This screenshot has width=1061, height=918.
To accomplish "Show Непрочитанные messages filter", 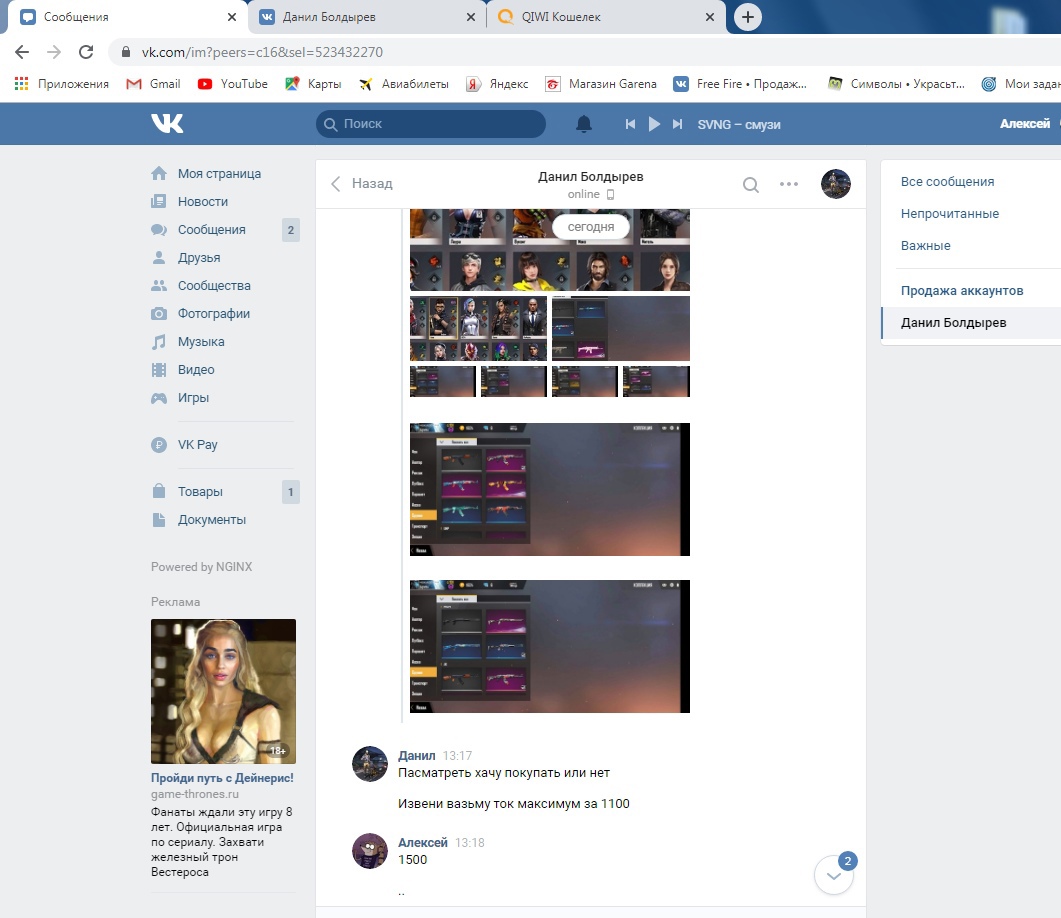I will click(x=949, y=214).
